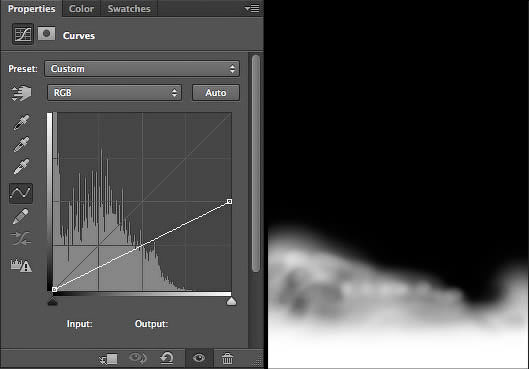This screenshot has height=369, width=529.
Task: Click the Output label
Action: [x=151, y=324]
